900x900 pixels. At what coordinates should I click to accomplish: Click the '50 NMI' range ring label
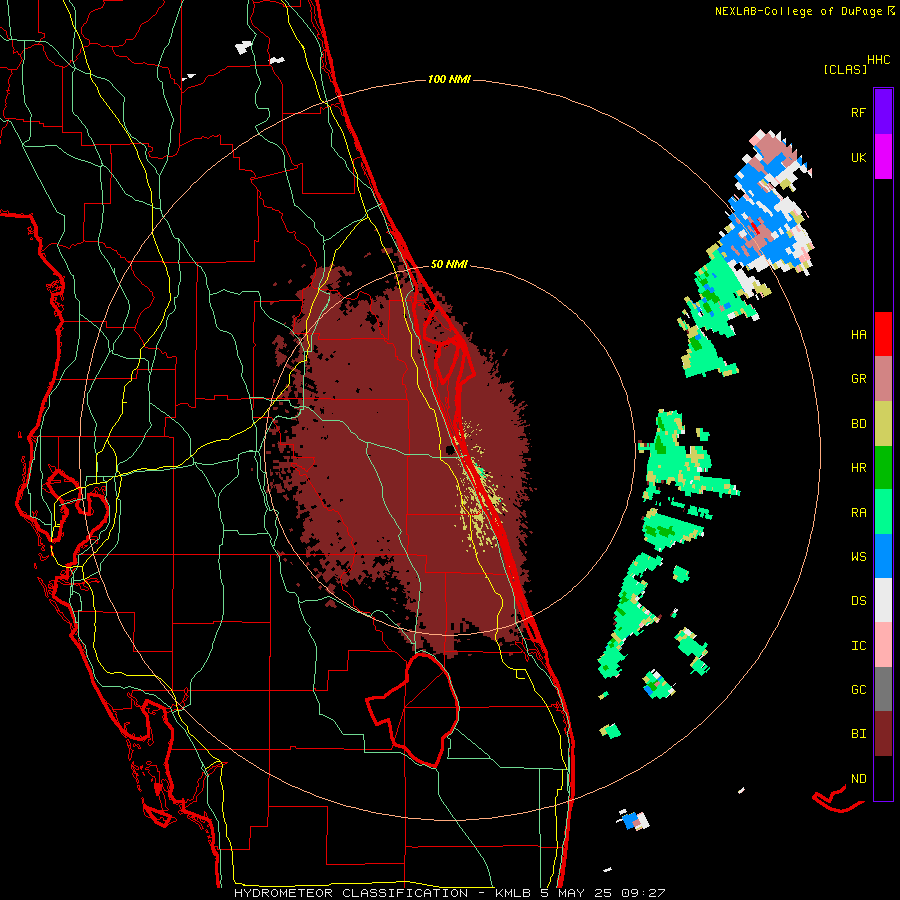point(449,265)
